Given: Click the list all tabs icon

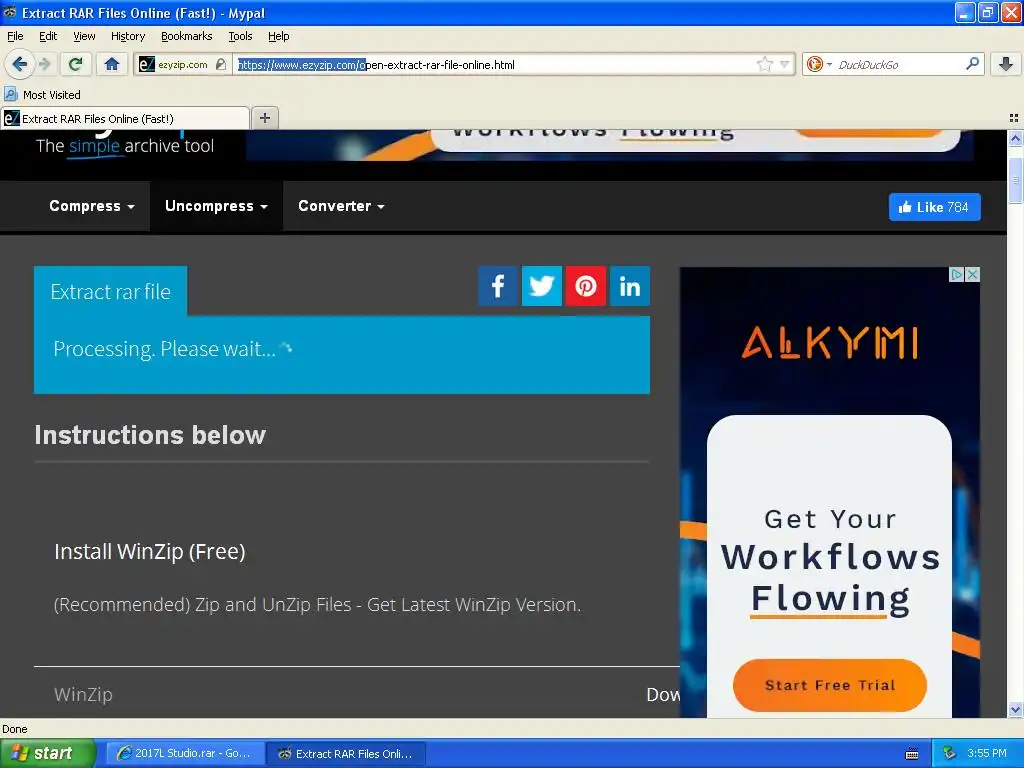Looking at the screenshot, I should pyautogui.click(x=1014, y=118).
